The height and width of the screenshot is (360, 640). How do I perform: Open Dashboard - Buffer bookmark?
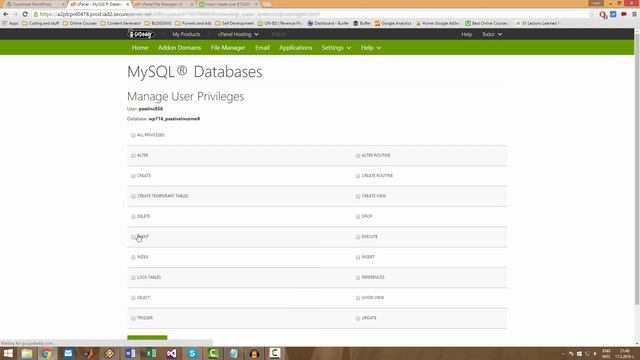(328, 23)
